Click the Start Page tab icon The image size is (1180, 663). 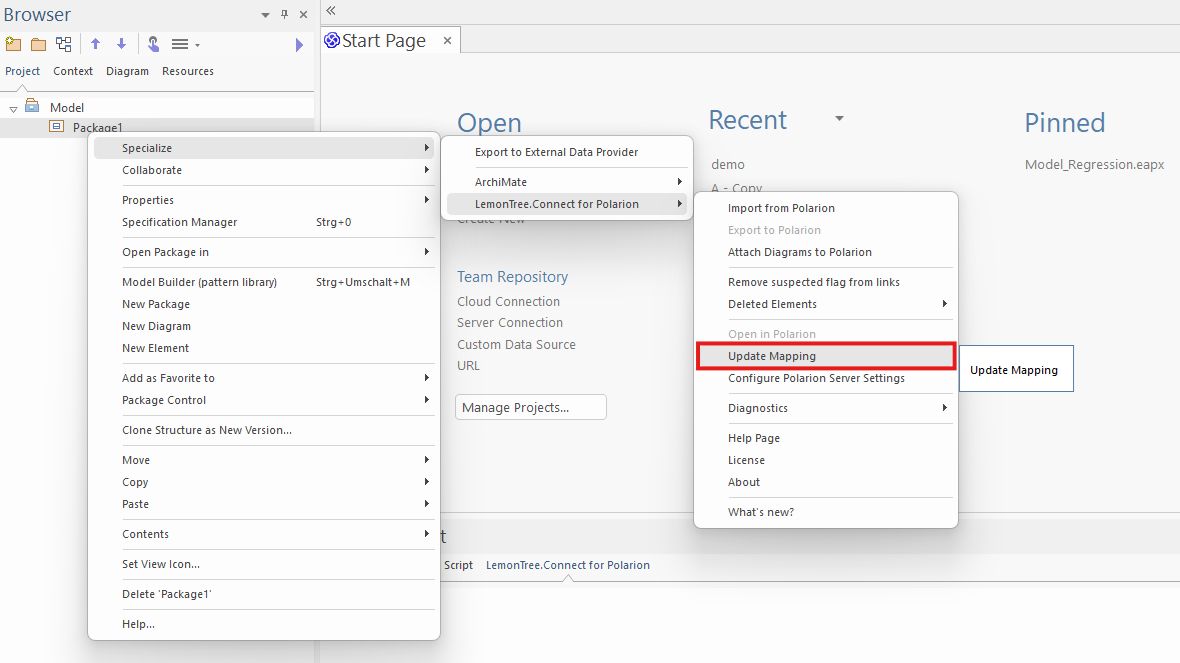(331, 40)
